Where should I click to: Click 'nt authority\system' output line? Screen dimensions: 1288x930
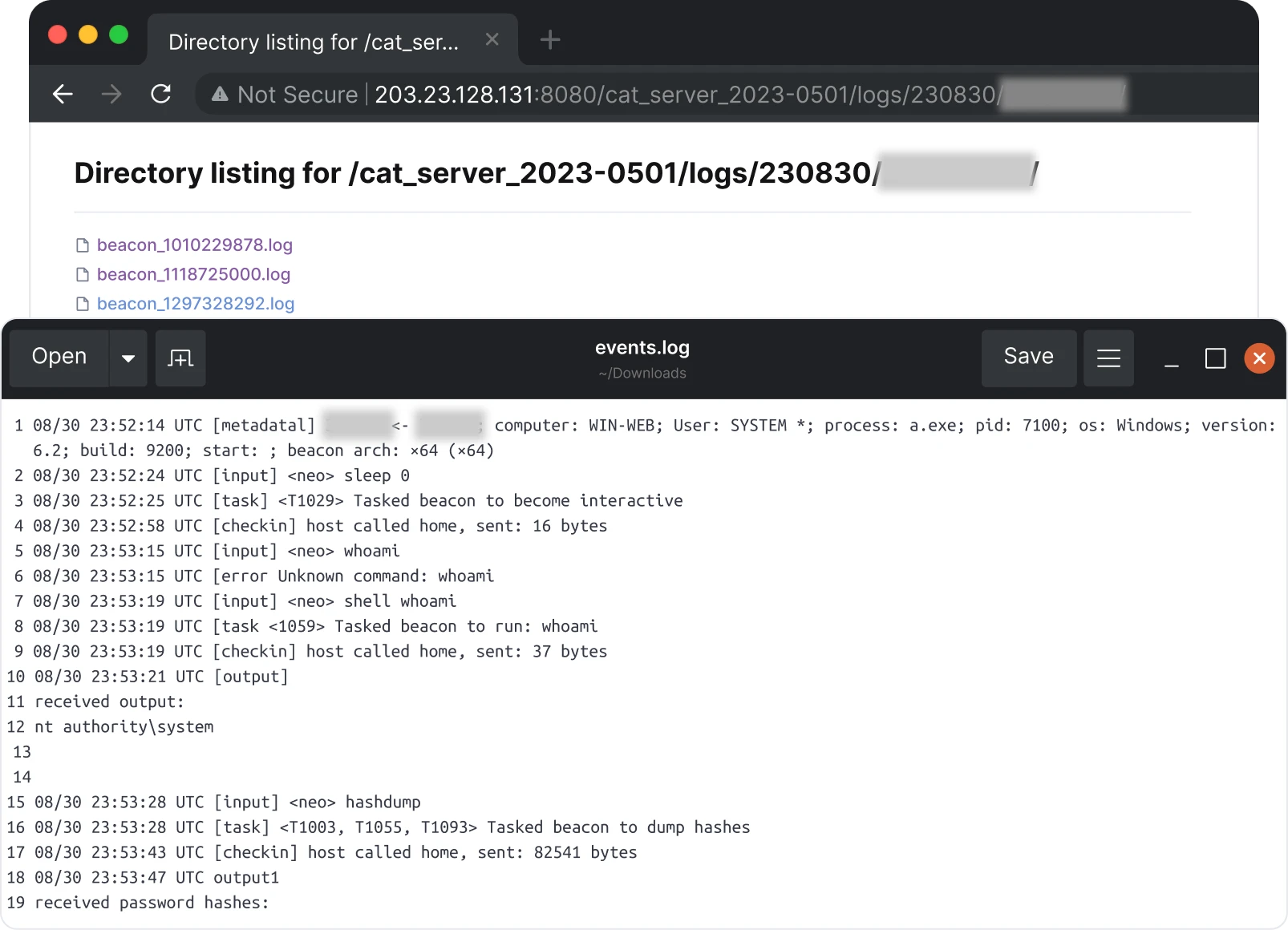coord(124,727)
